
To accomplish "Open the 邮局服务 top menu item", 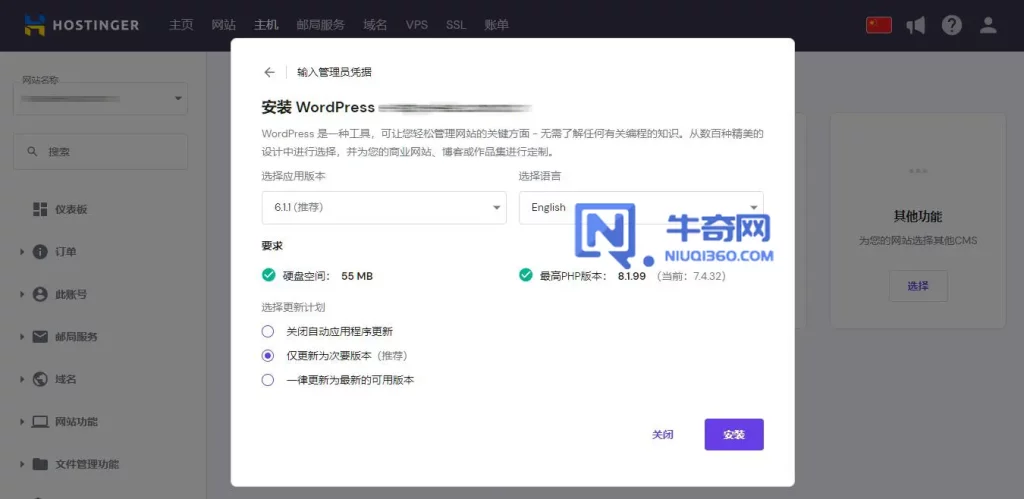I will (321, 25).
